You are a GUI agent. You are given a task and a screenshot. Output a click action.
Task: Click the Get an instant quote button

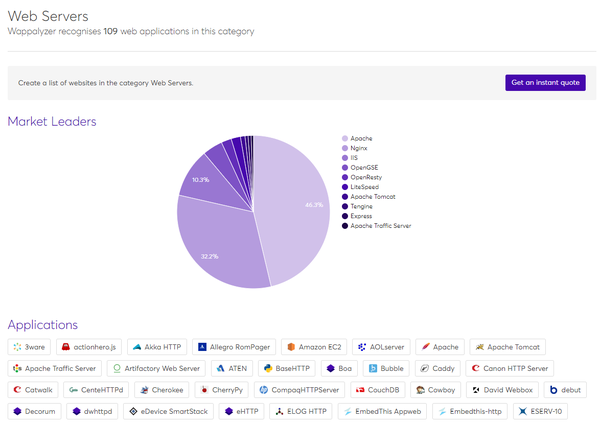545,83
